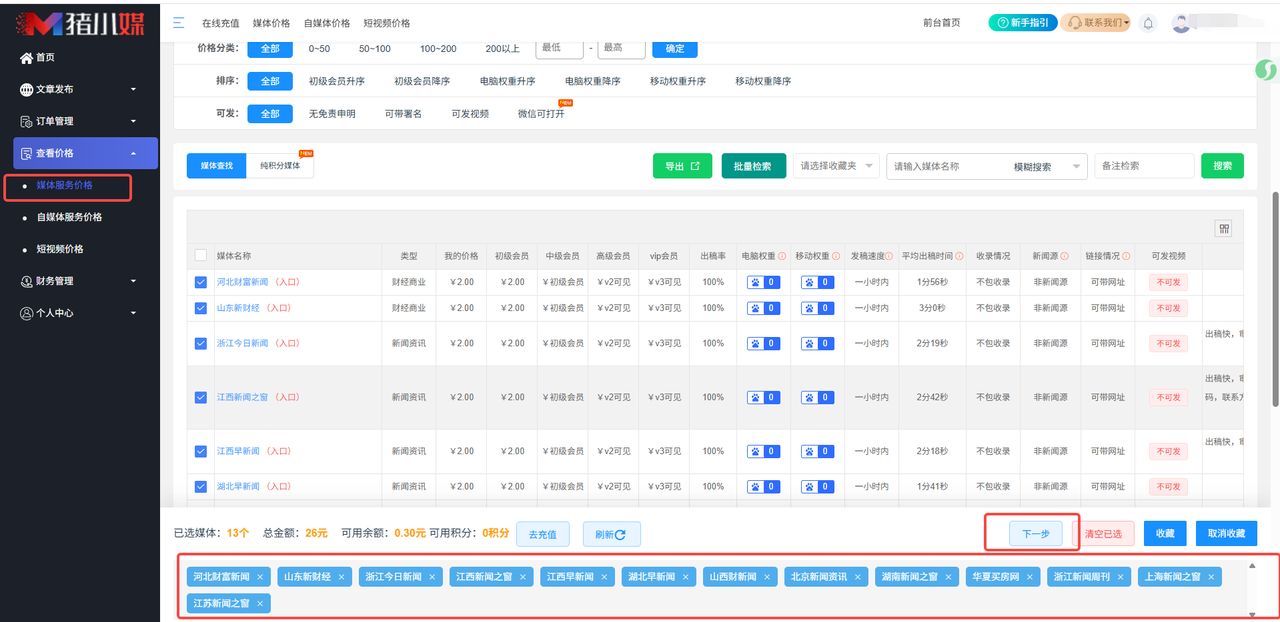Click the info icon beside 链接情况 header

1124,256
